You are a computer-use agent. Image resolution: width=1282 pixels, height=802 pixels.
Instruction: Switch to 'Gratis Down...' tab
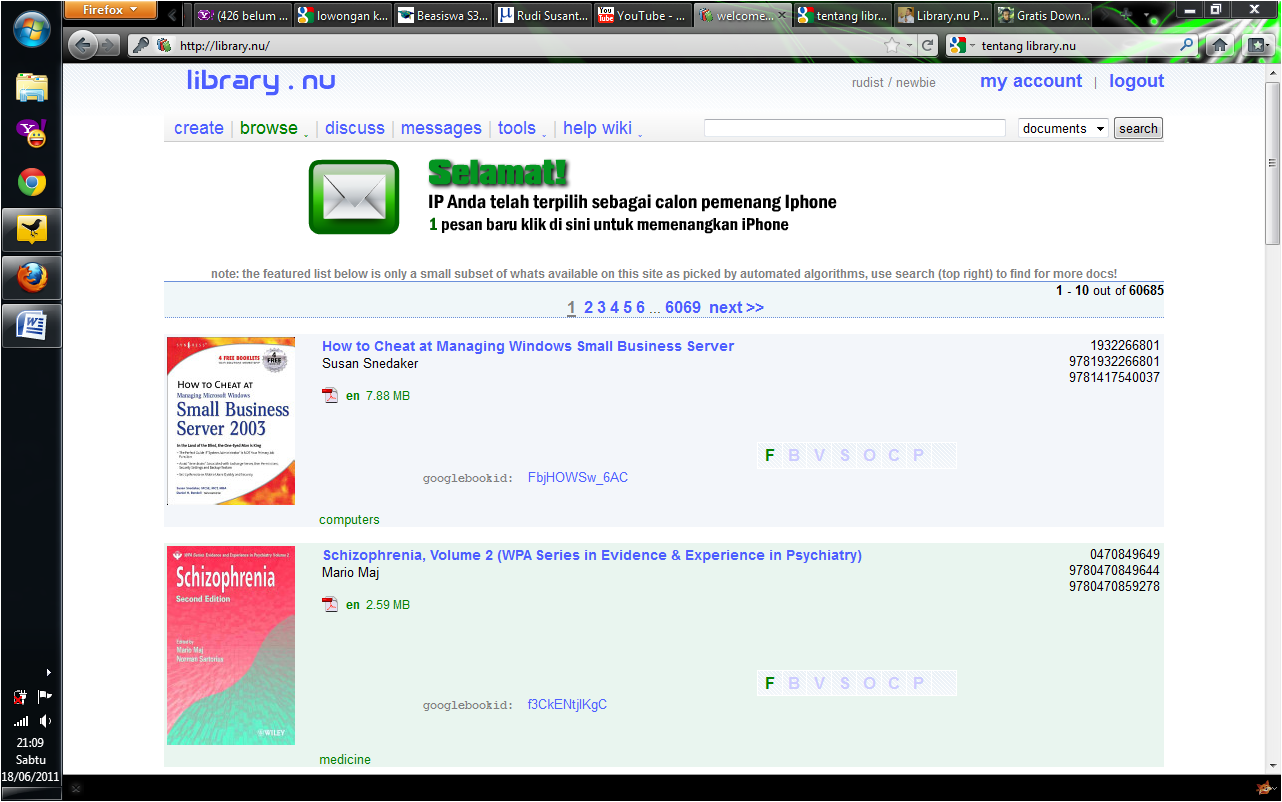coord(1042,15)
